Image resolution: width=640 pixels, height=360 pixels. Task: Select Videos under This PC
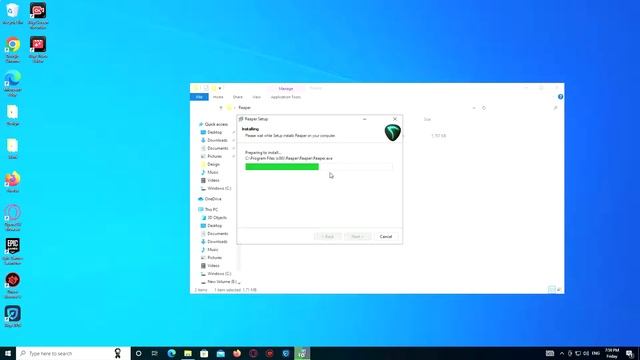(x=210, y=266)
